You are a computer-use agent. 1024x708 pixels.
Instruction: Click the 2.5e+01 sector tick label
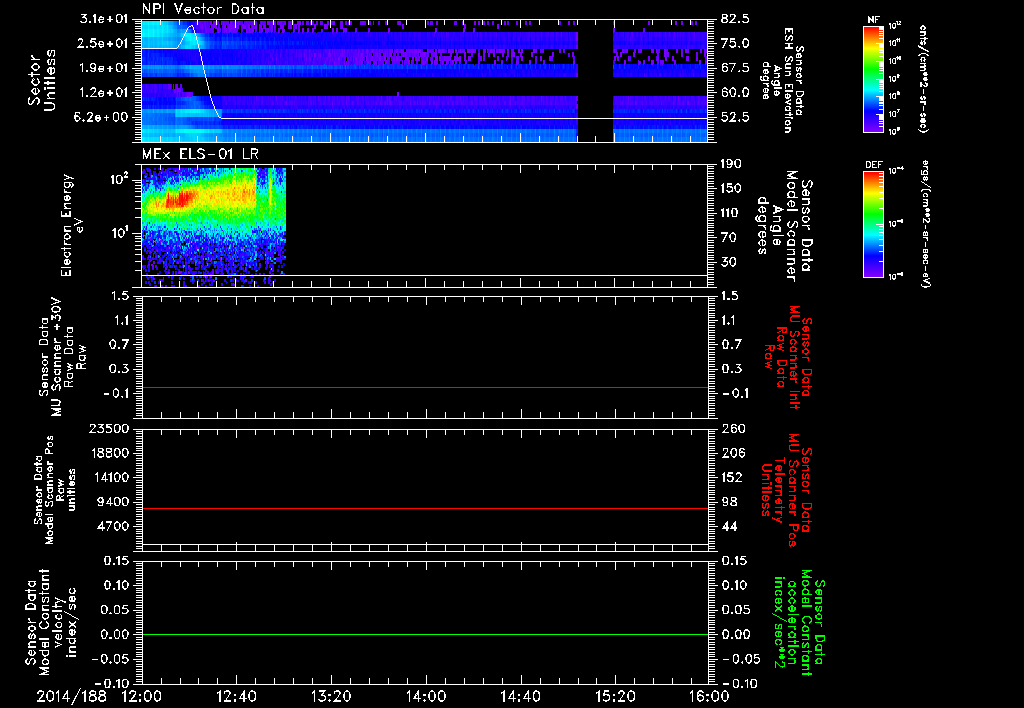tap(104, 43)
